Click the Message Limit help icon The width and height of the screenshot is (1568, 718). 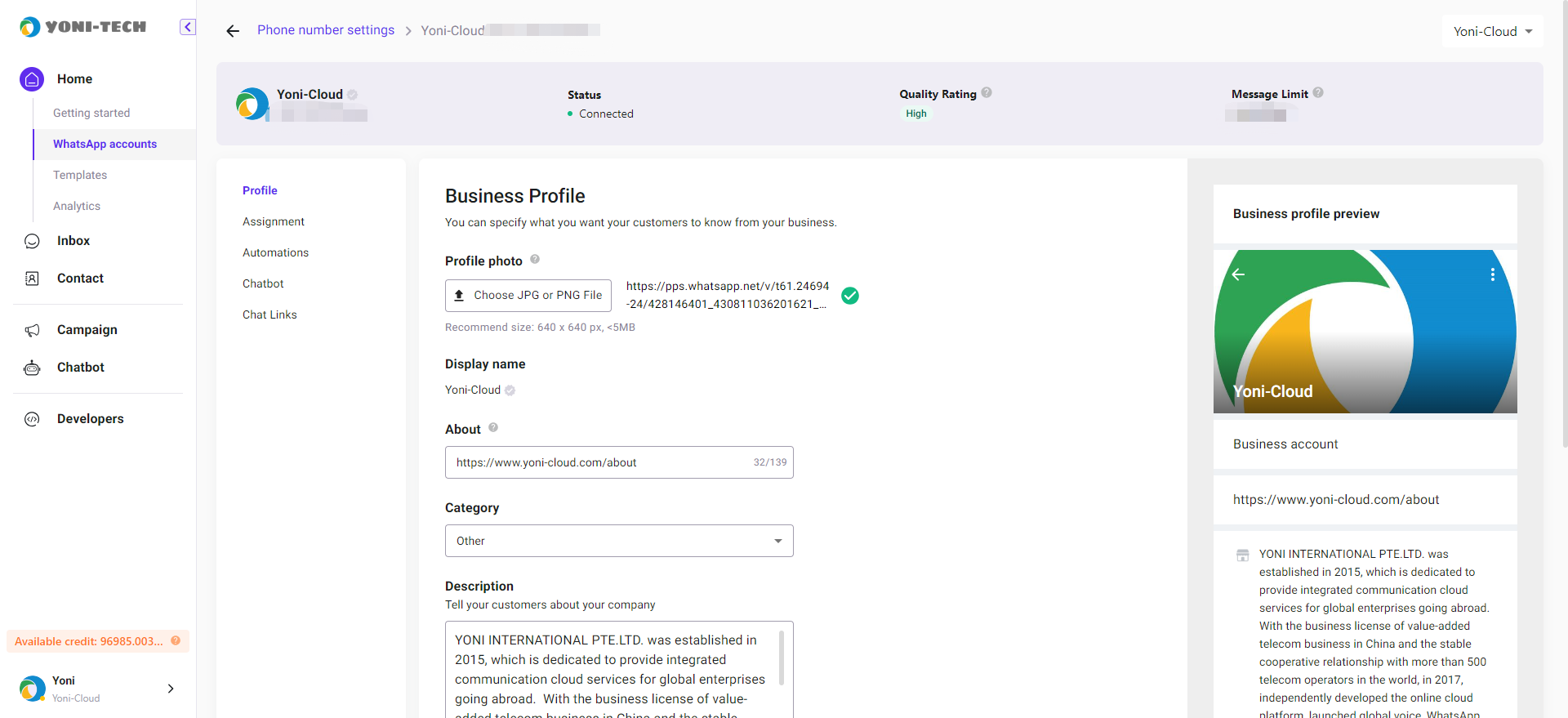tap(1318, 93)
